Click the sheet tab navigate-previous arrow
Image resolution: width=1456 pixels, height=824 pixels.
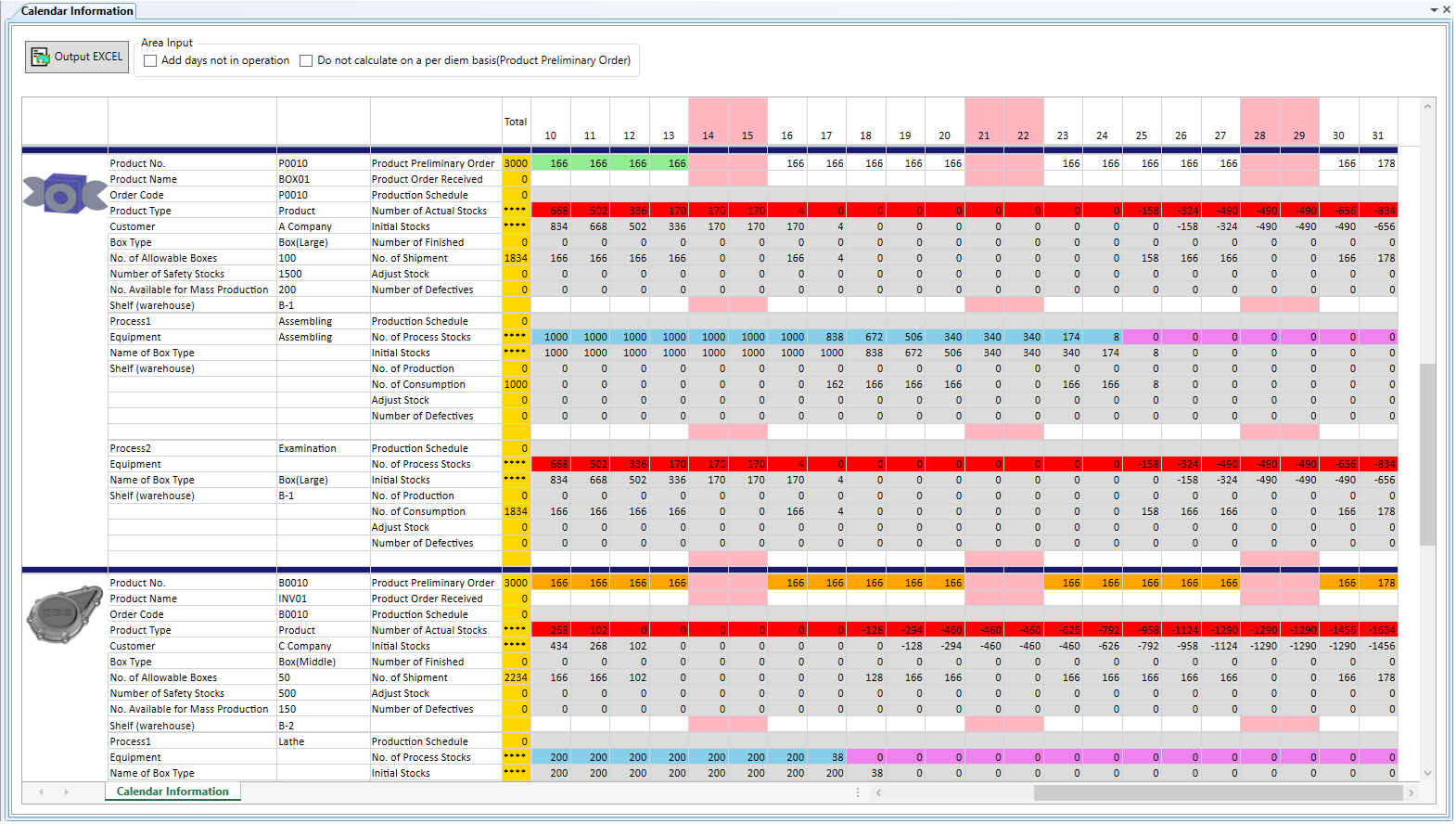(41, 792)
